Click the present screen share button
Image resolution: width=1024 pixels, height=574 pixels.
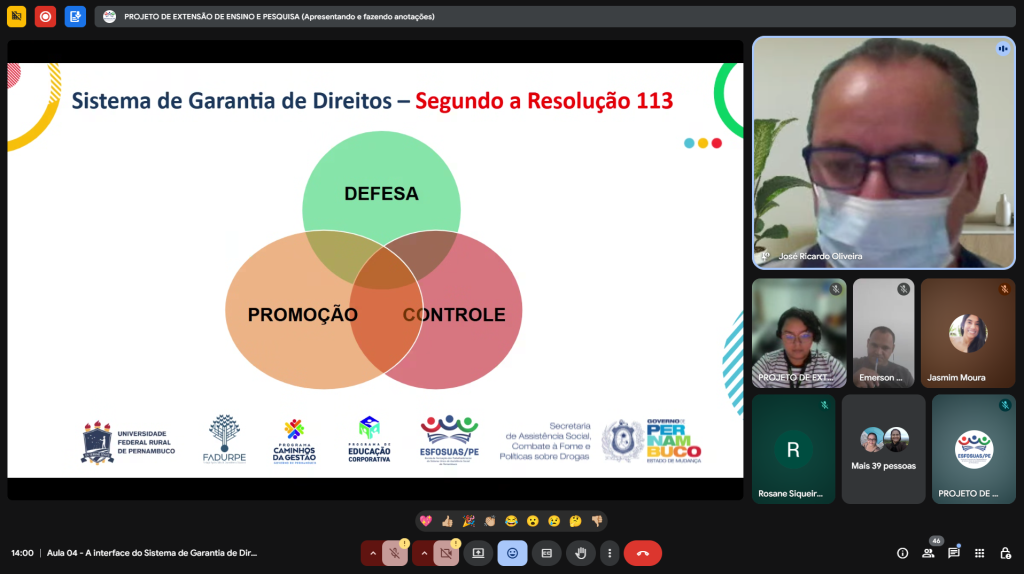pyautogui.click(x=478, y=553)
